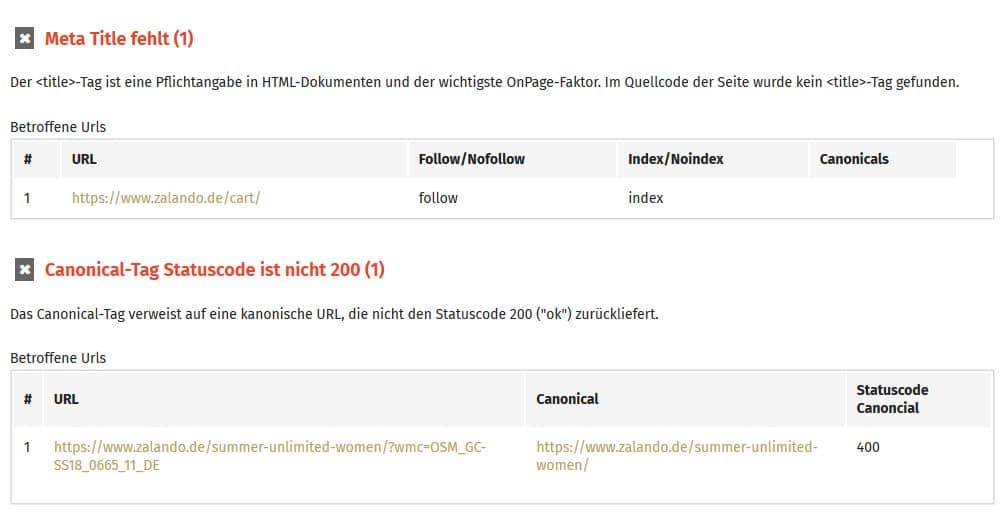Viewport: 1000px width, 521px height.
Task: Select the index value cell
Action: [645, 198]
